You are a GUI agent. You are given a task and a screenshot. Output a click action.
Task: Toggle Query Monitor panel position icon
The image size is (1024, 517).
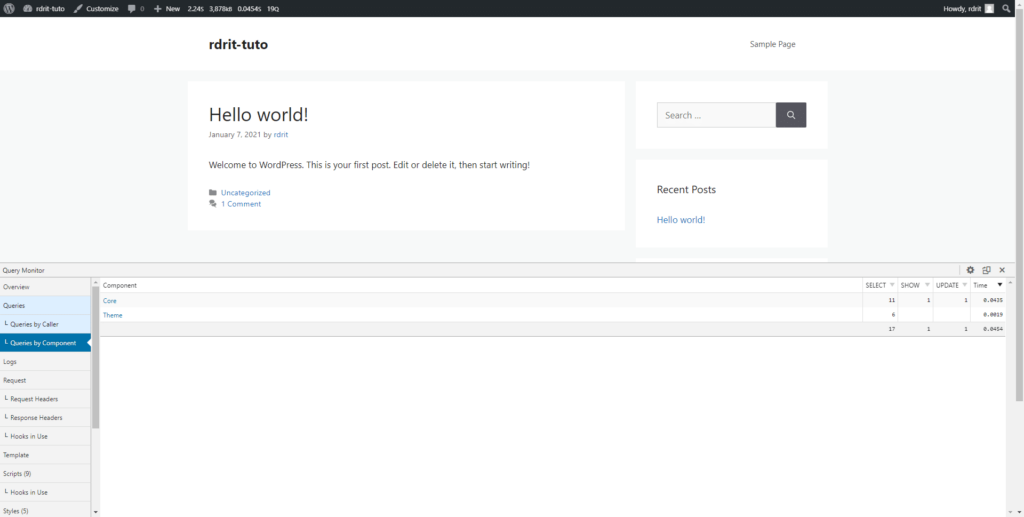(x=986, y=270)
